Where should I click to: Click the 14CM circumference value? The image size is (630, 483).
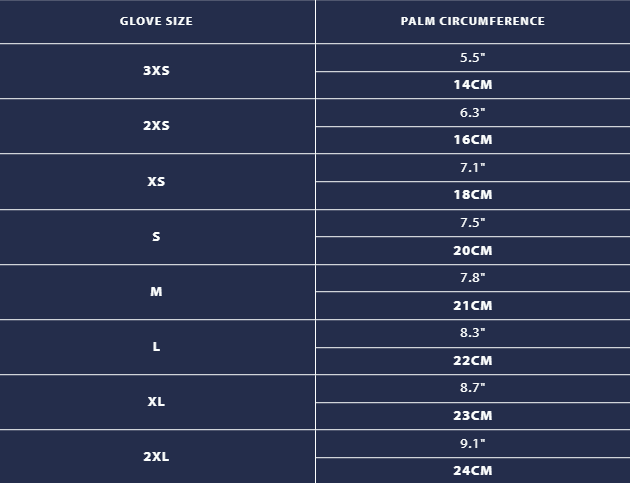[x=472, y=85]
